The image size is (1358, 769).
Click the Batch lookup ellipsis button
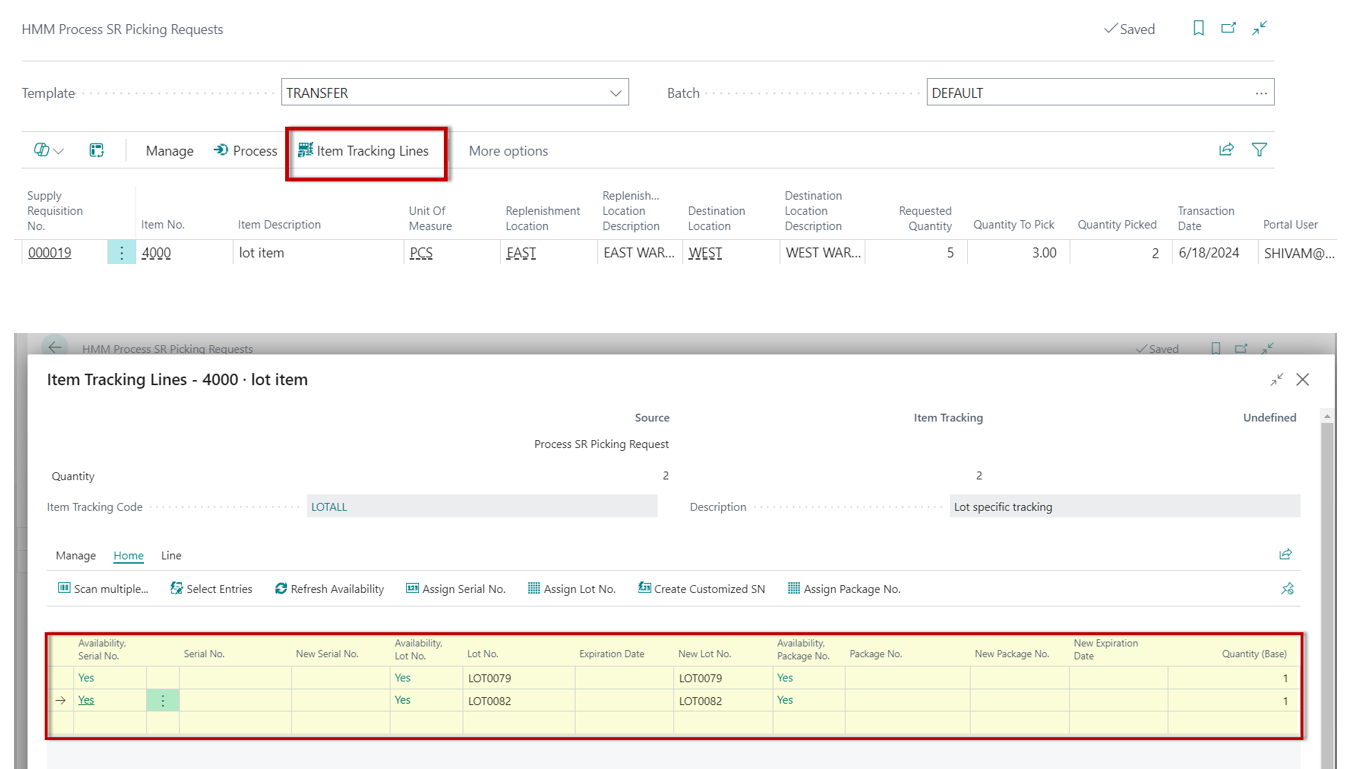(x=1261, y=93)
